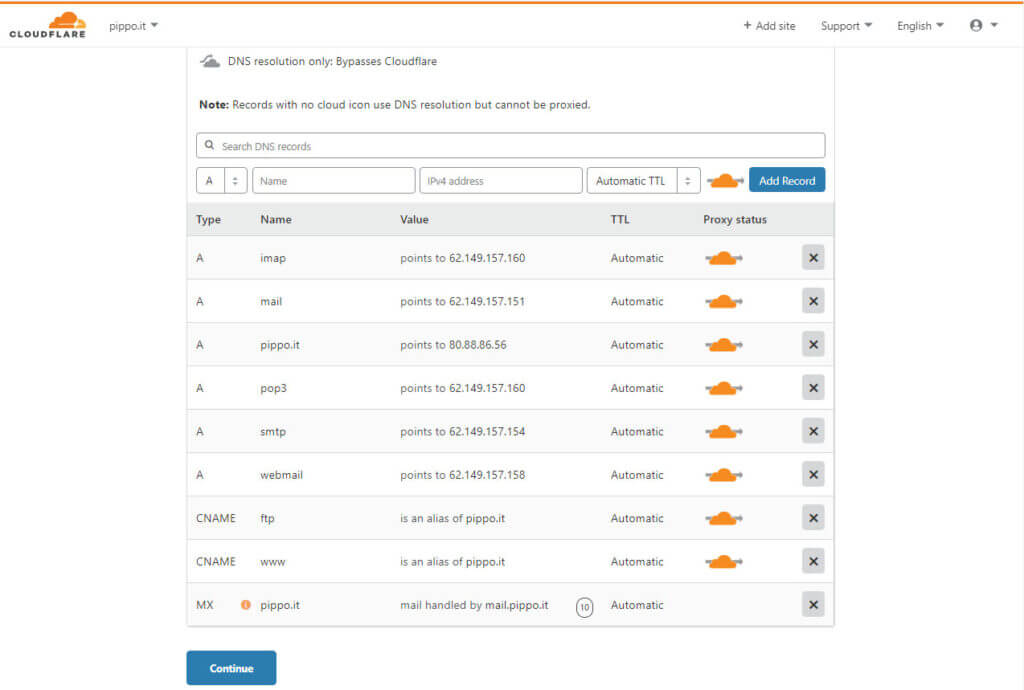This screenshot has height=690, width=1024.
Task: Click the Continue button
Action: point(231,668)
